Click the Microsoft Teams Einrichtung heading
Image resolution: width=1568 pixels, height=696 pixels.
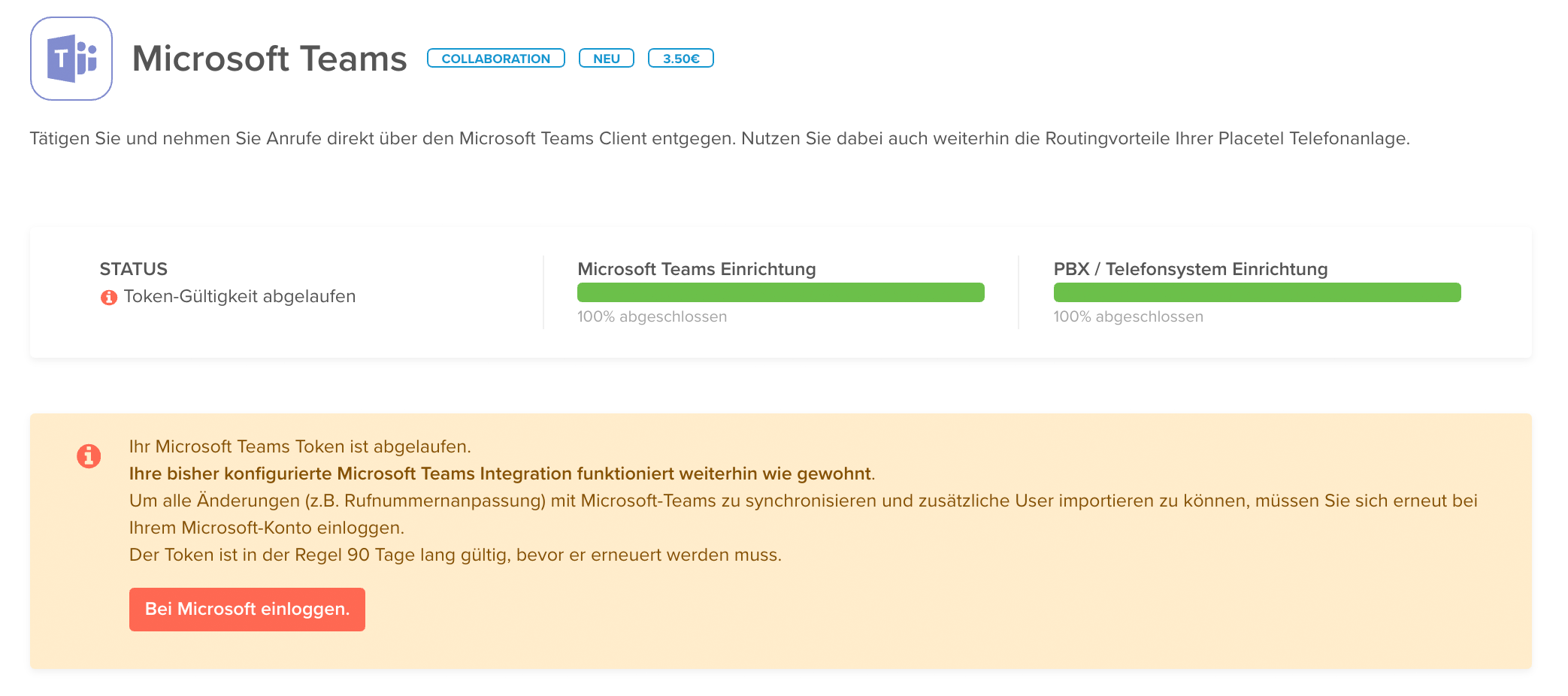[x=697, y=269]
